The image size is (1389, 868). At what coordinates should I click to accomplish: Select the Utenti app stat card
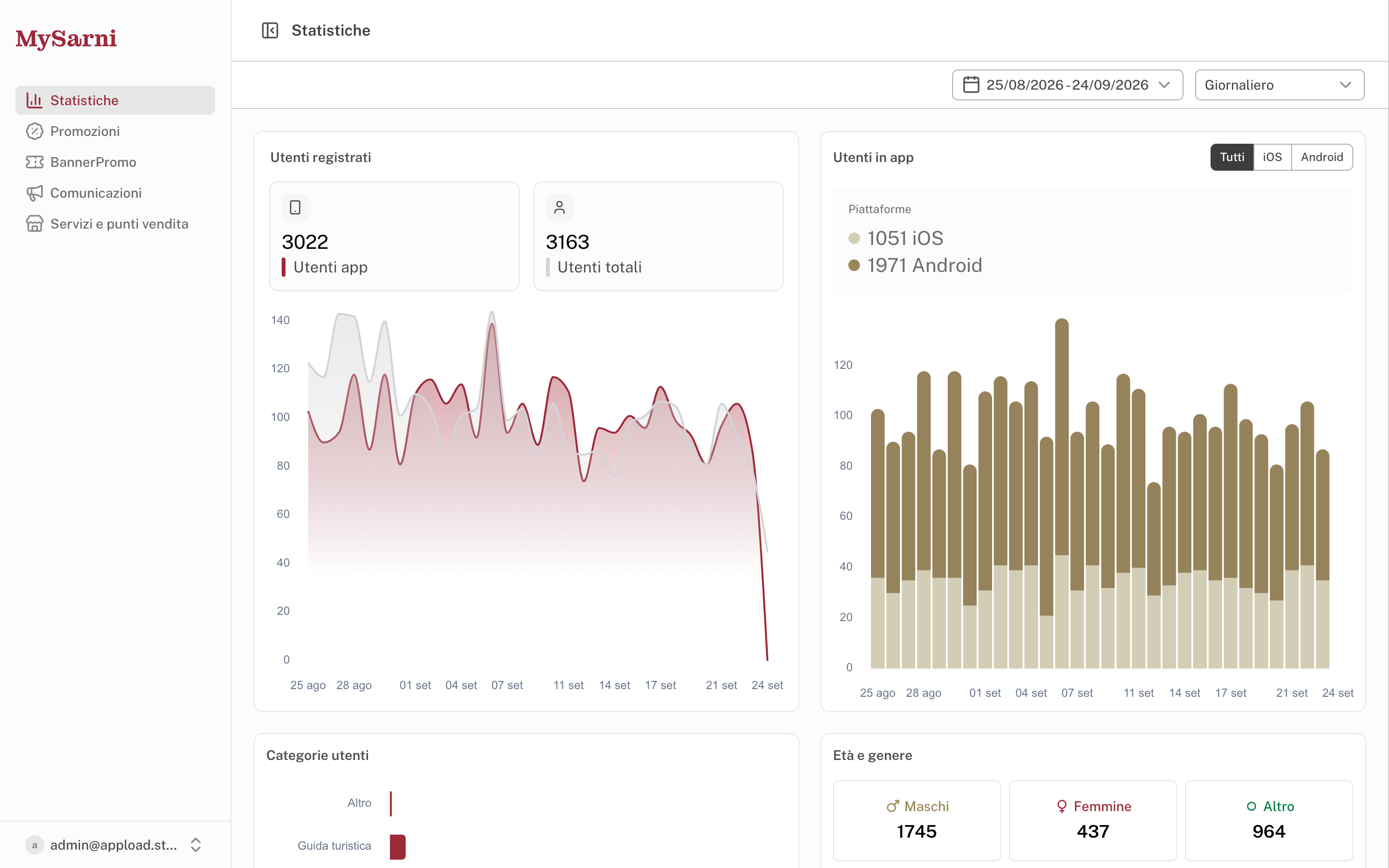pos(395,236)
